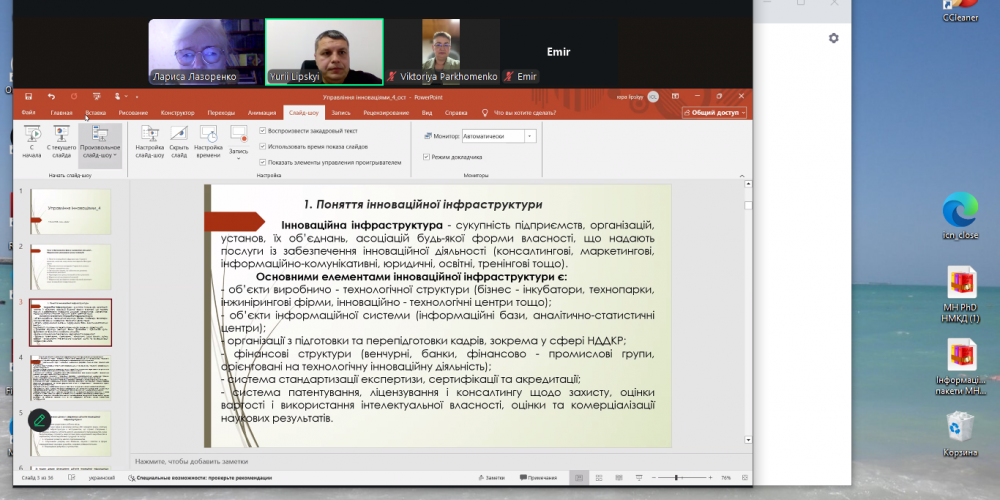Open the settings gear in the background window
Image resolution: width=1000 pixels, height=500 pixels.
coord(834,38)
